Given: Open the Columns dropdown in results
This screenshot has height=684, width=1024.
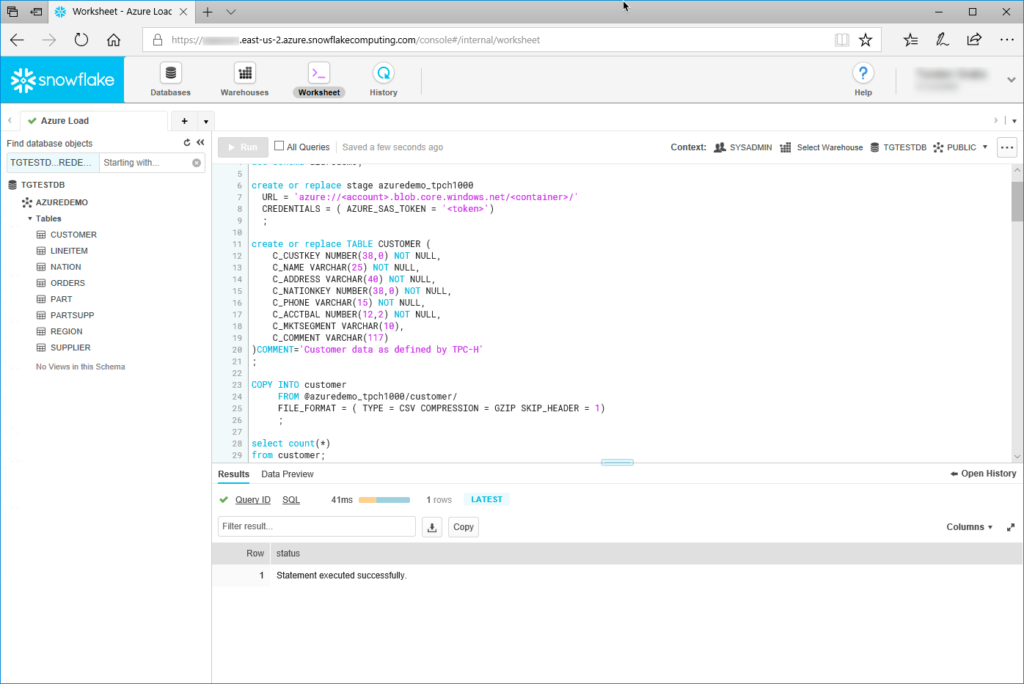Looking at the screenshot, I should (x=969, y=527).
